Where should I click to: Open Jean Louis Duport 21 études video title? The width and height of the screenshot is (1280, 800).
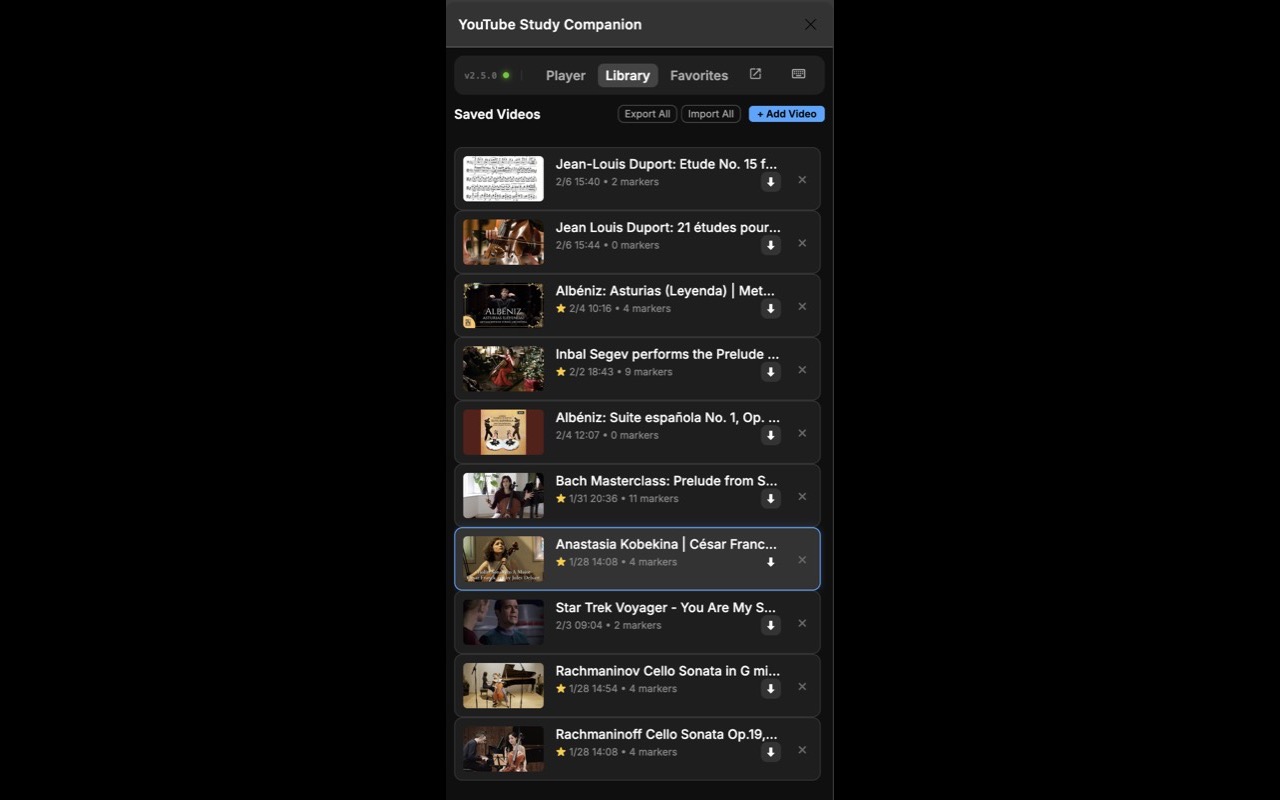coord(667,227)
